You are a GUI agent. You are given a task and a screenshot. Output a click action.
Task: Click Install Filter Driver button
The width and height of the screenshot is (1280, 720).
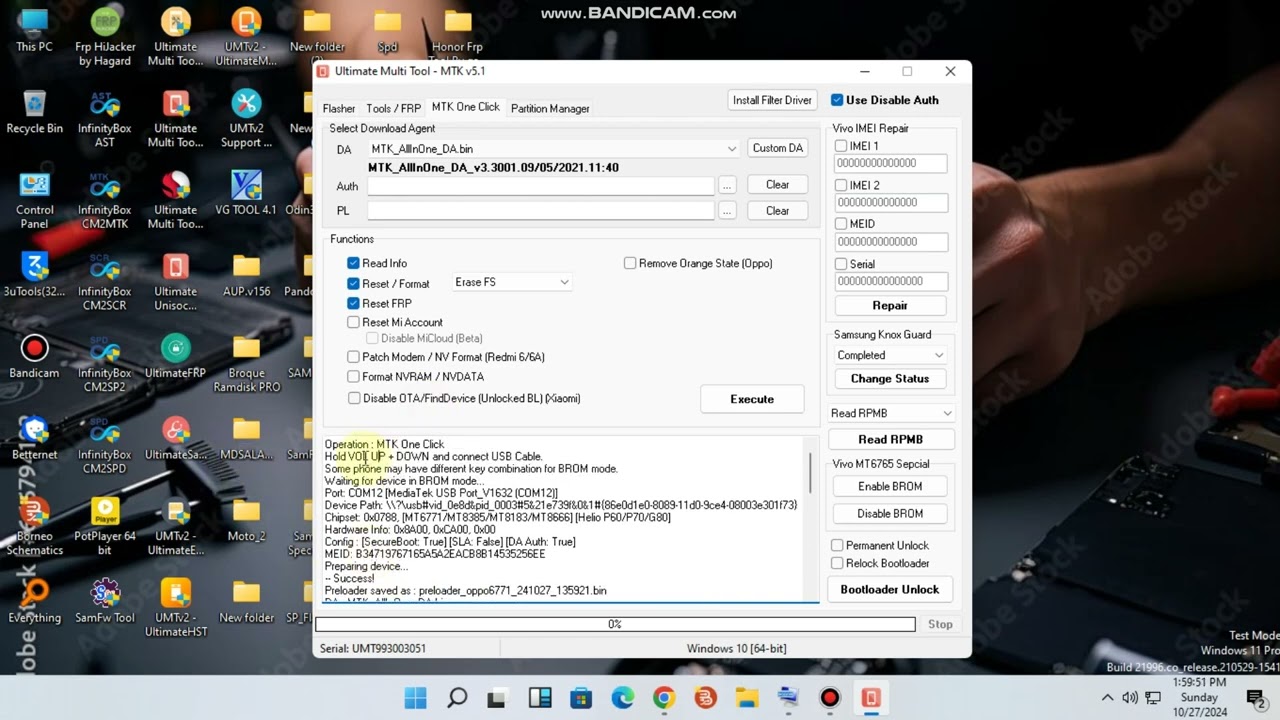(772, 100)
